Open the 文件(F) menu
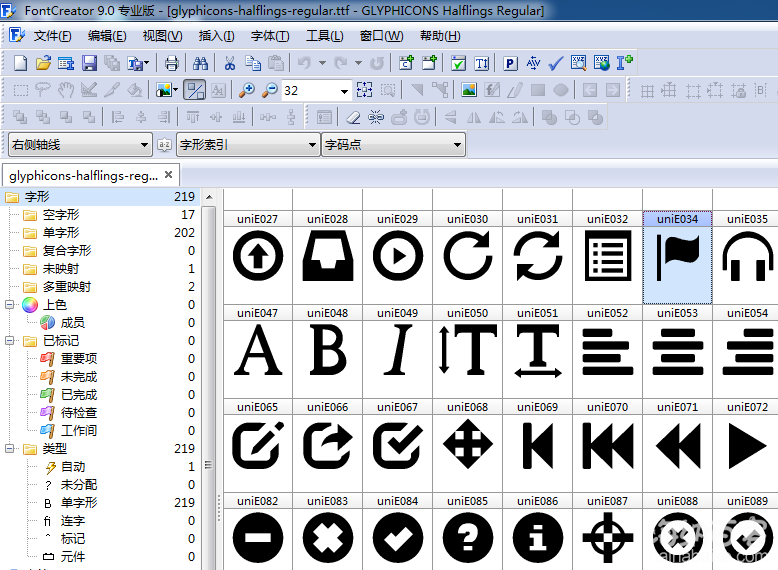The height and width of the screenshot is (570, 778). tap(52, 36)
